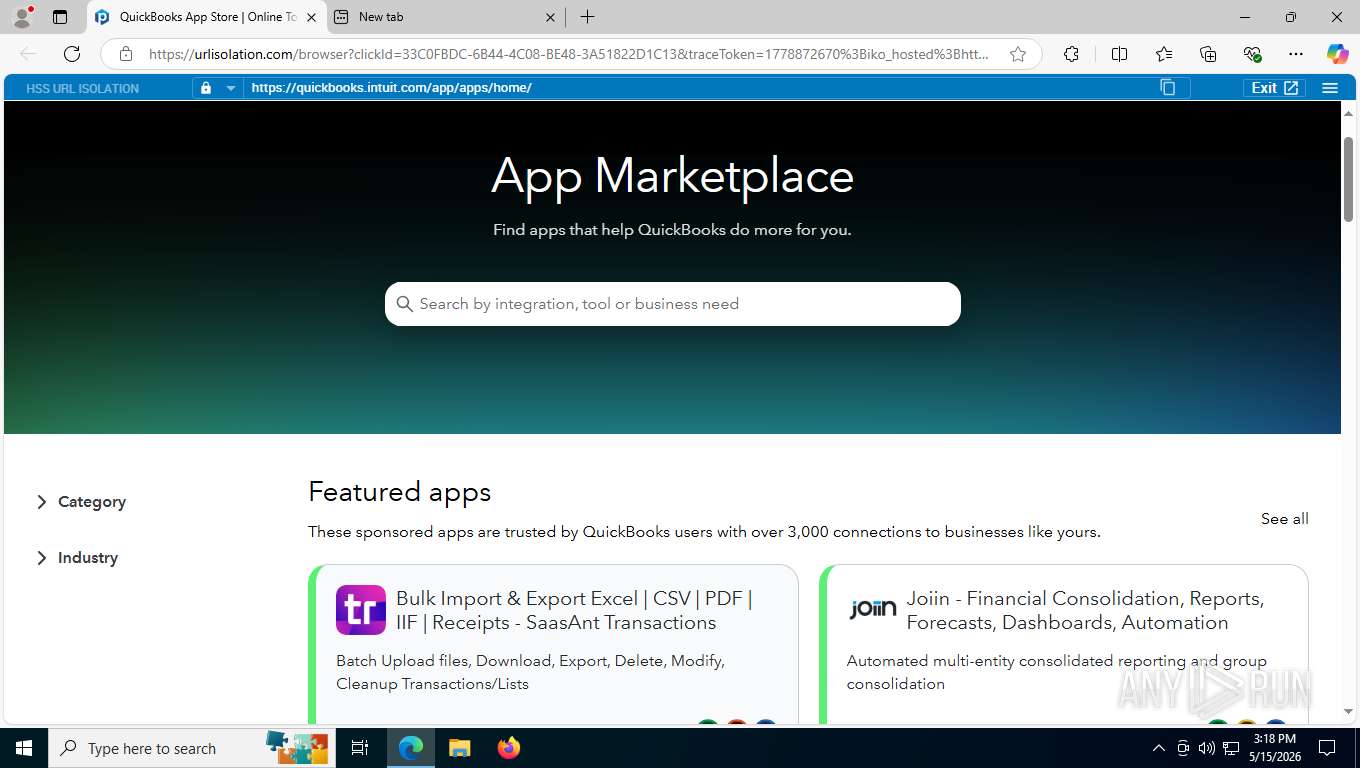This screenshot has width=1360, height=768.
Task: Open the tab actions menu icon
Action: pos(60,17)
